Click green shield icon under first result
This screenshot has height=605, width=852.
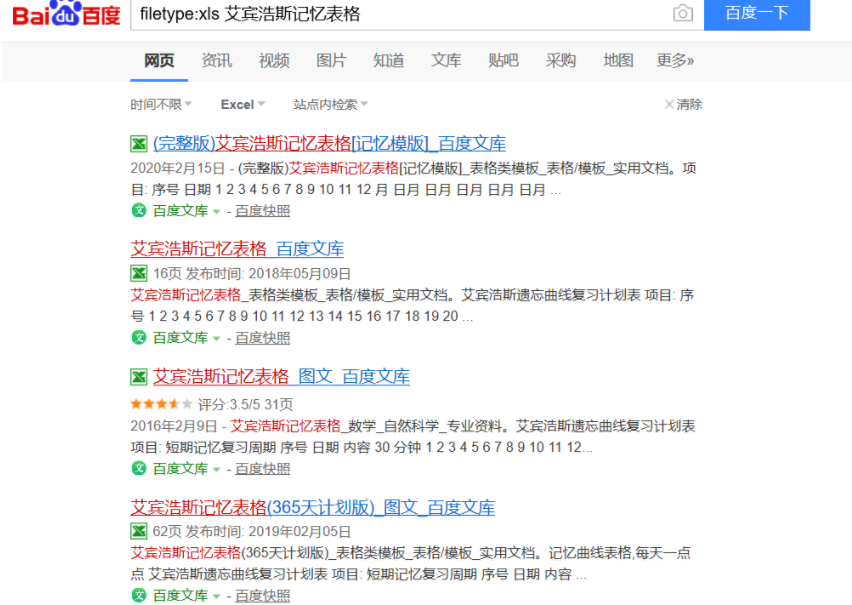(x=139, y=211)
